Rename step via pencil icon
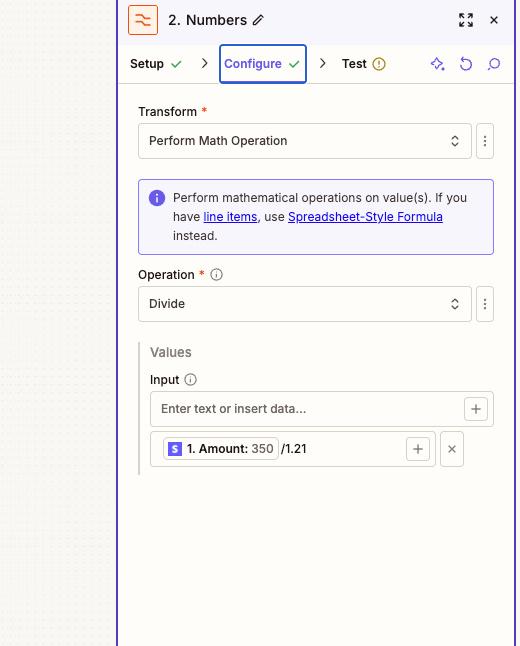 coord(258,20)
